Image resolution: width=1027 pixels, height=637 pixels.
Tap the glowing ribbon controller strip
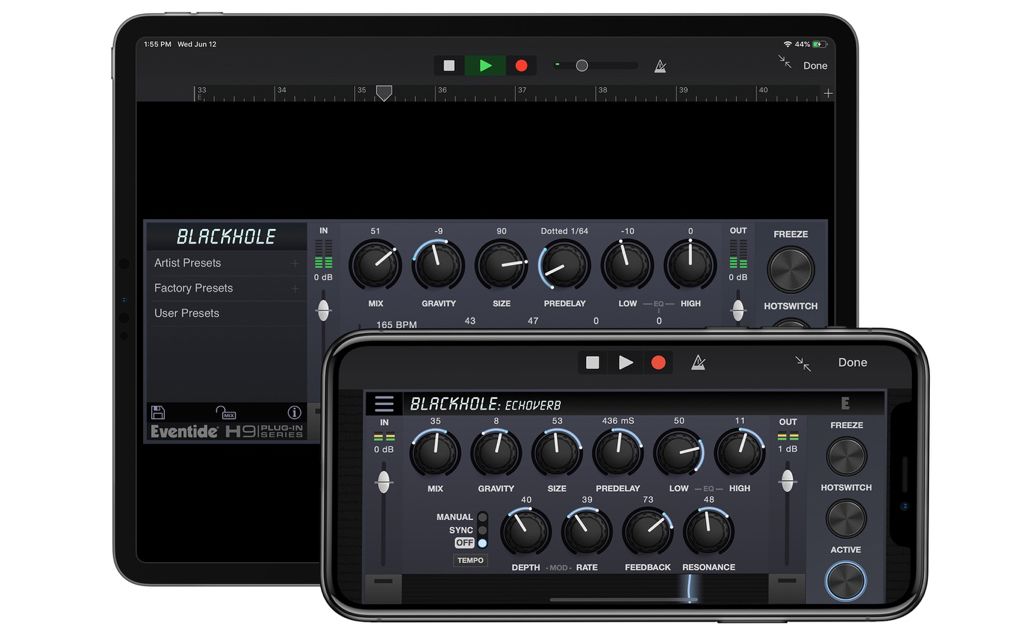[x=584, y=588]
